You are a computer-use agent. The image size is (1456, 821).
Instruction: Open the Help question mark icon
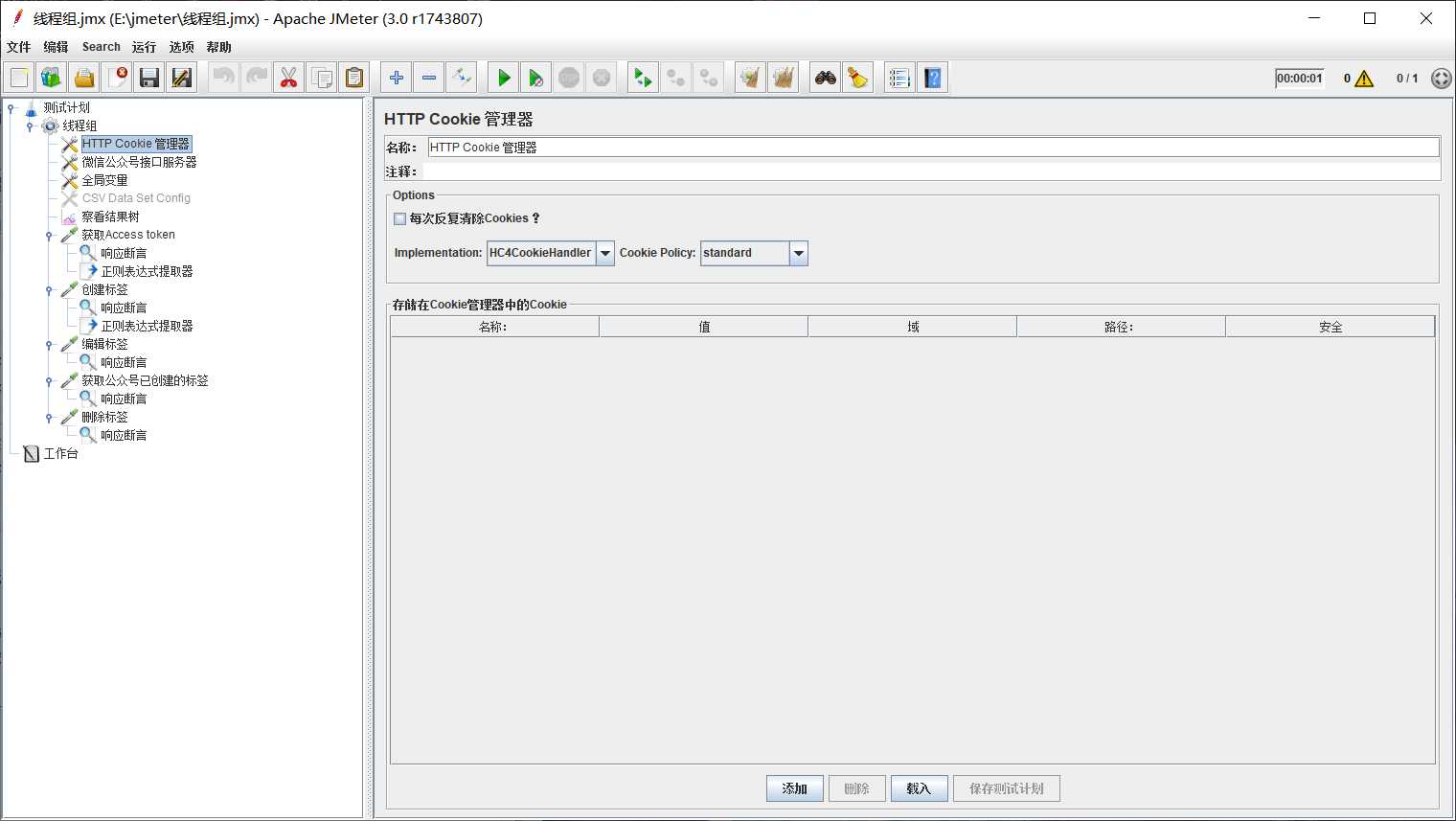click(x=932, y=78)
